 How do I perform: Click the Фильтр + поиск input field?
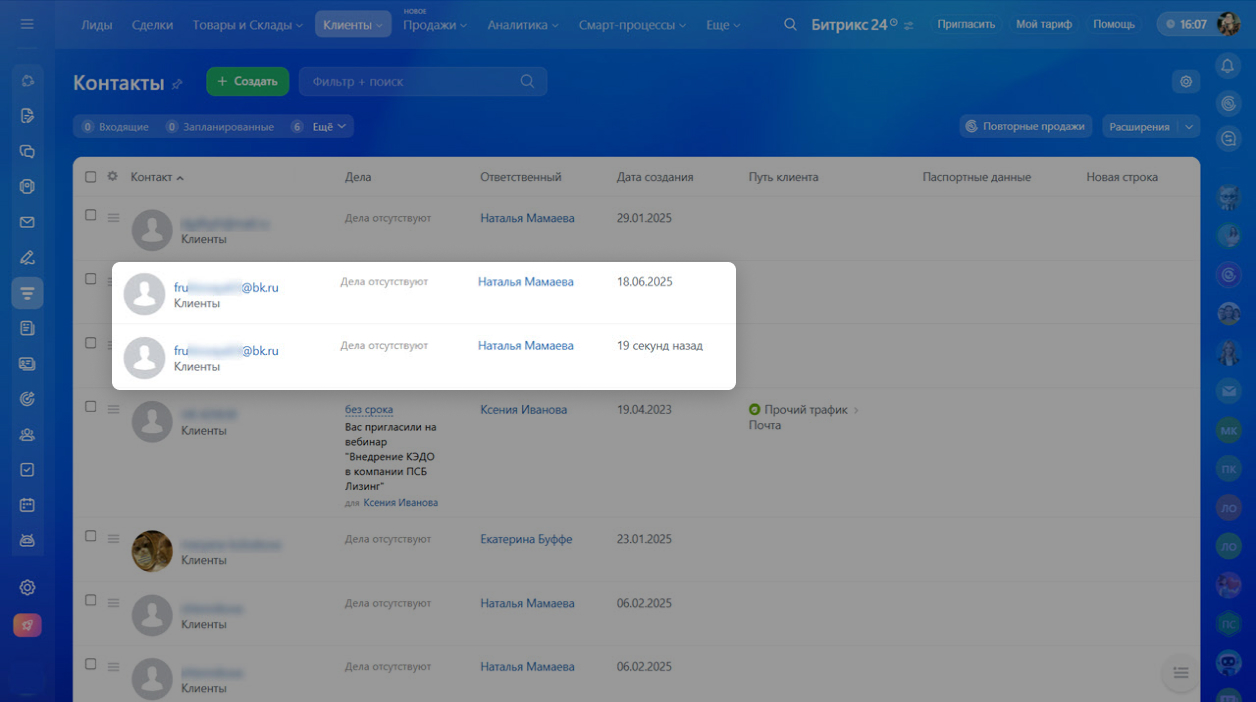(x=410, y=82)
